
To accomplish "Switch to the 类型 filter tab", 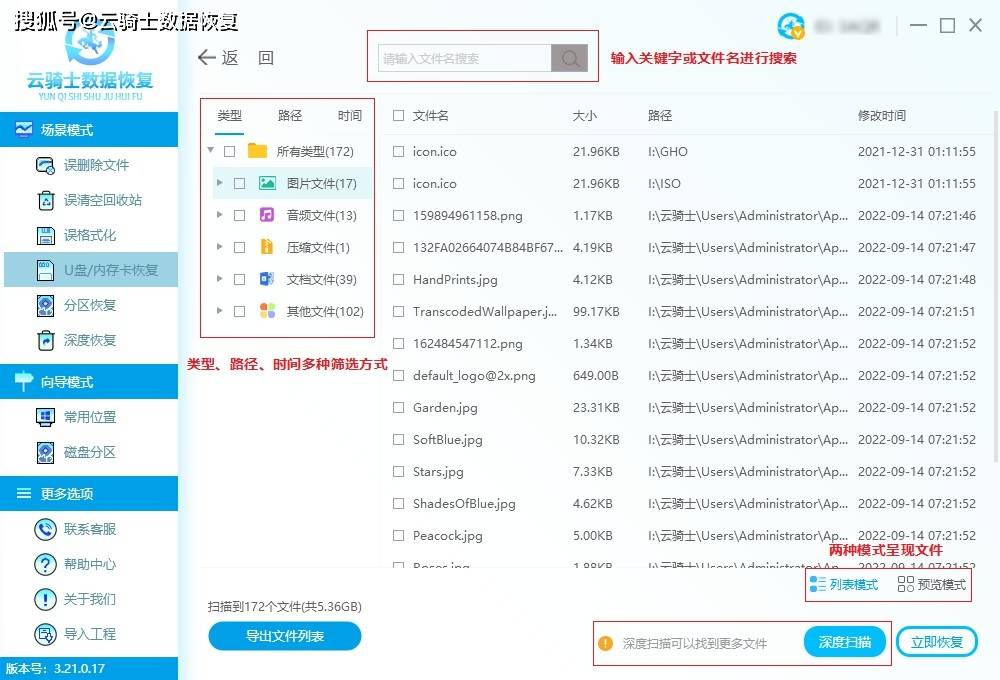I will tap(230, 115).
